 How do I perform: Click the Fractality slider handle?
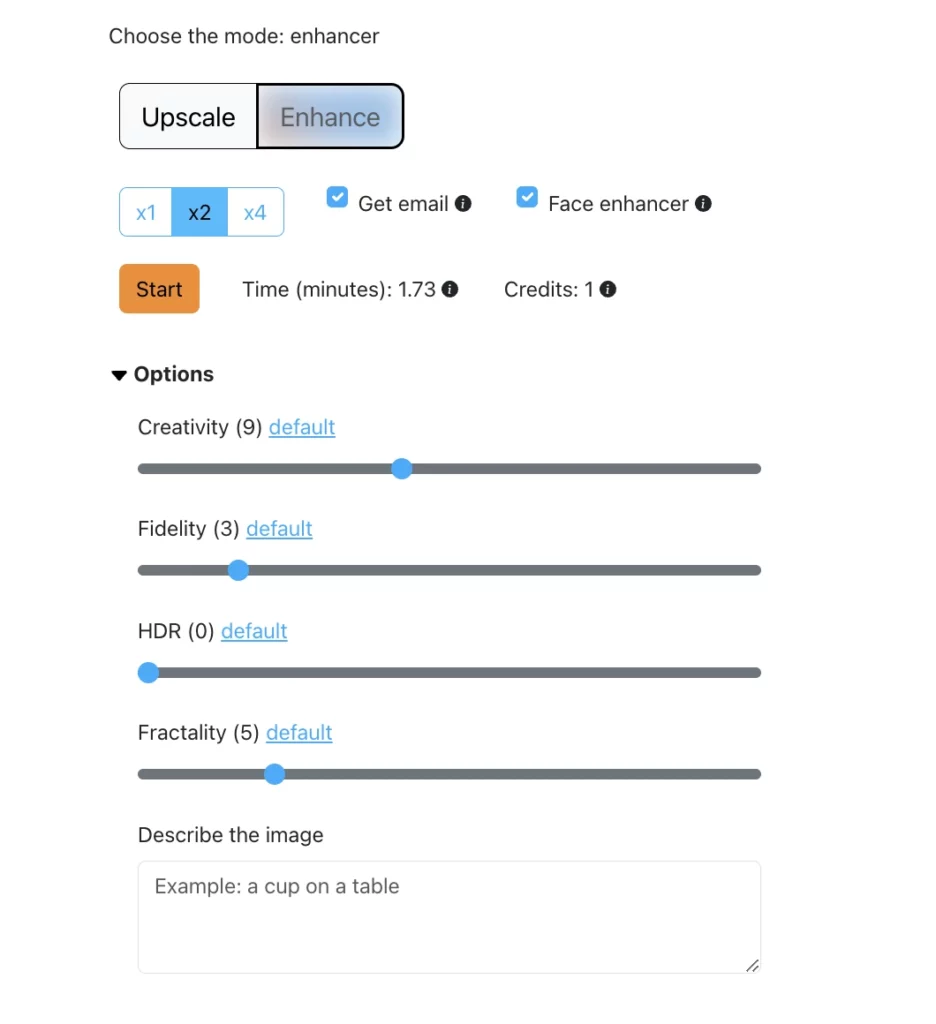point(275,774)
